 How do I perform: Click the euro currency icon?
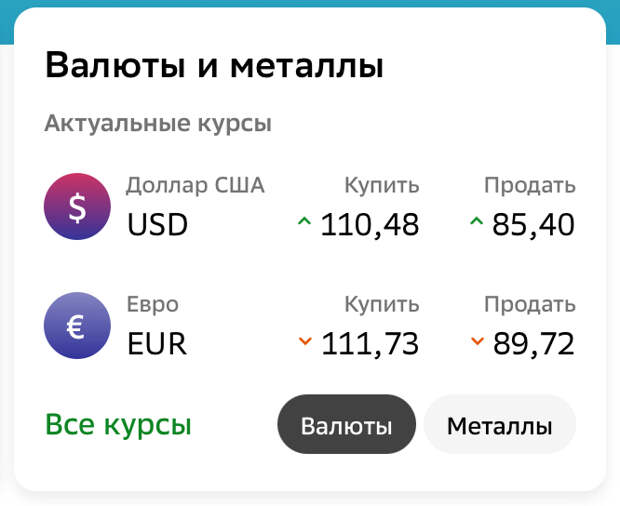click(77, 325)
